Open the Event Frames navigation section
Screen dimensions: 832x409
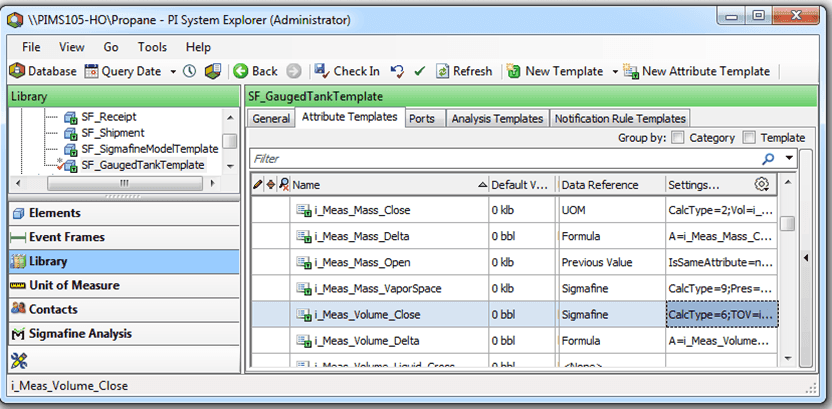[x=123, y=237]
